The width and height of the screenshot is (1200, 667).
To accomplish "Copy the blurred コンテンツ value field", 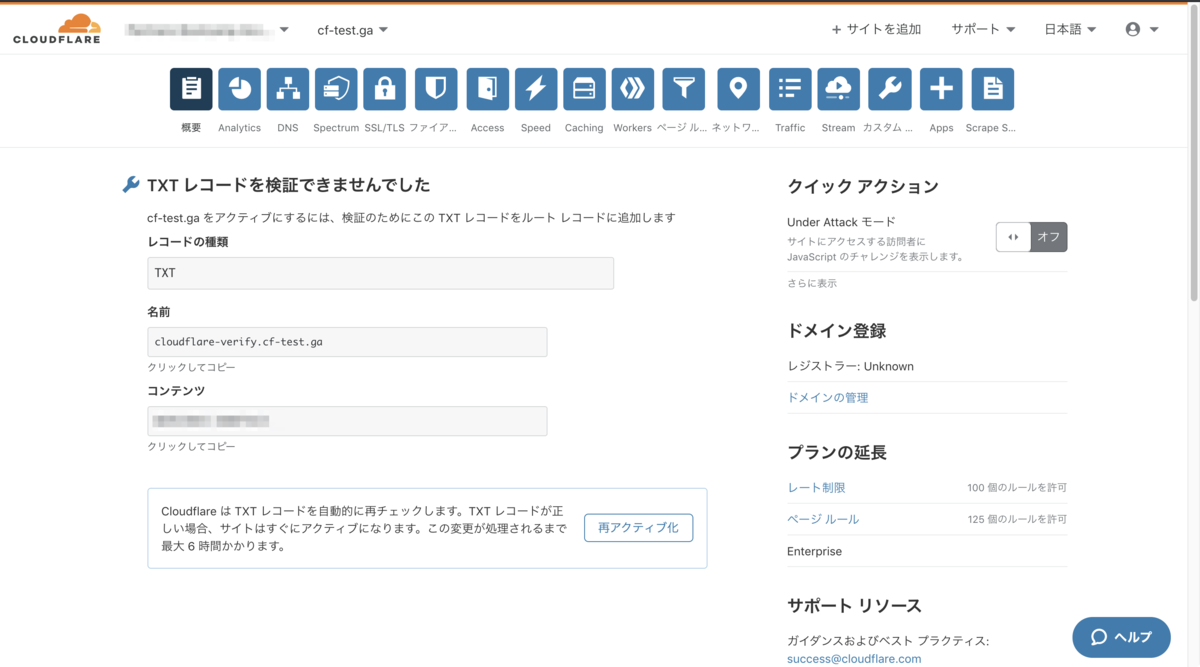I will tap(347, 421).
